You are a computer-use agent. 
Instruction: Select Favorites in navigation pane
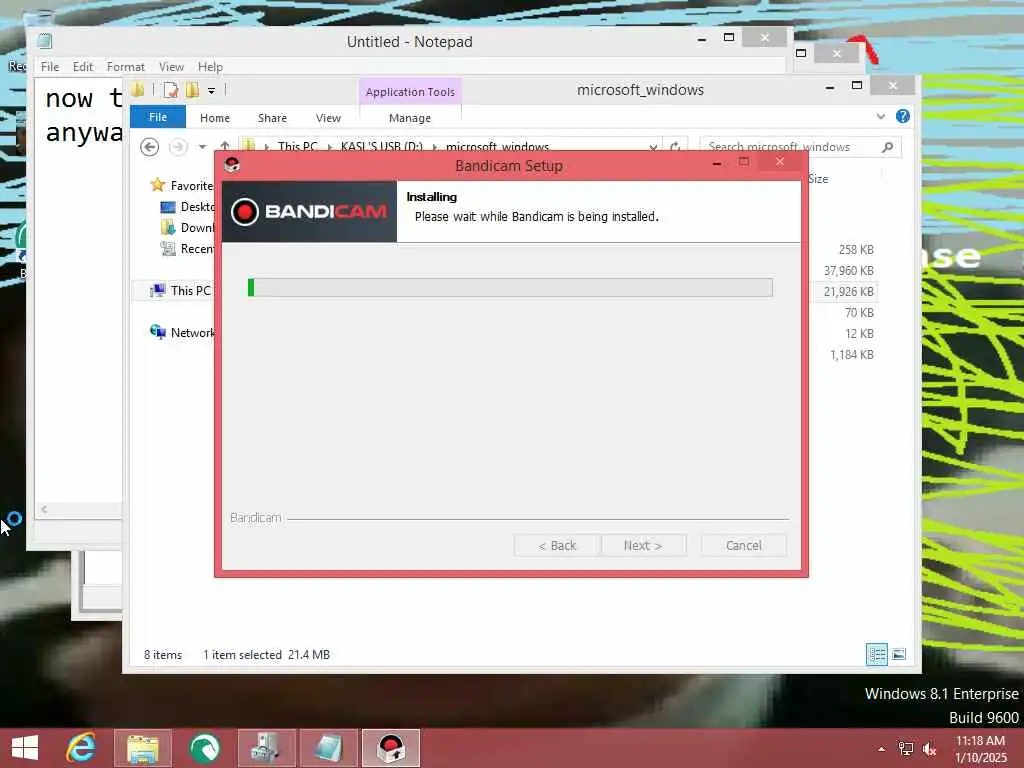tap(182, 185)
